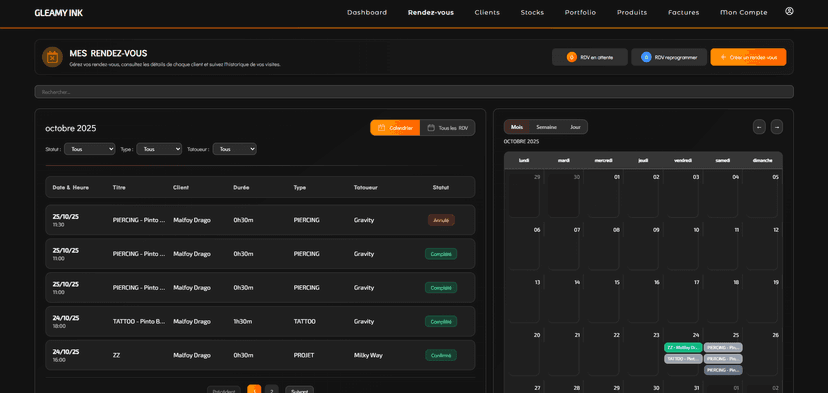Open the 25/10/25 11:30 cancelled appointment row
The image size is (828, 393).
260,220
